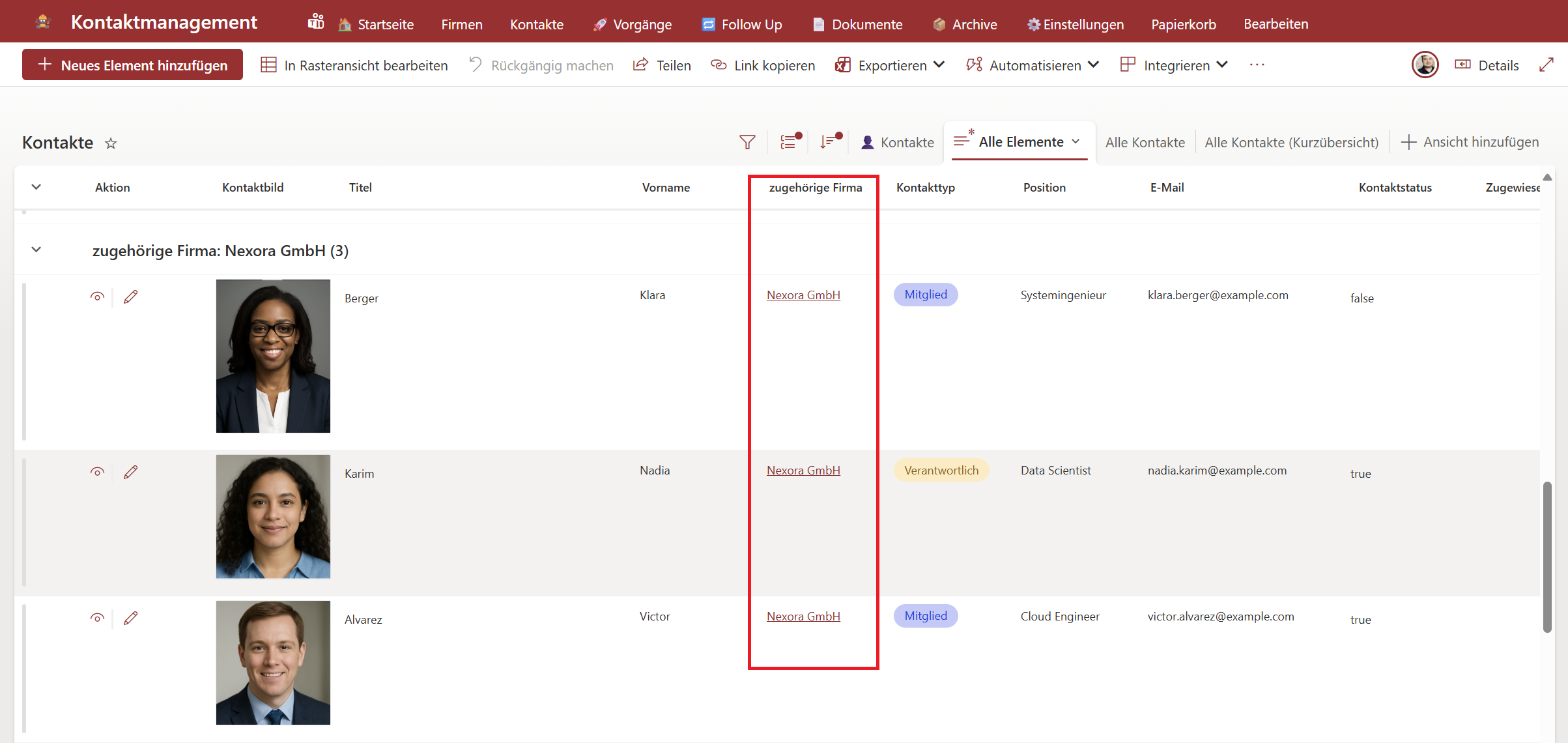Image resolution: width=1568 pixels, height=743 pixels.
Task: Open Nexora GmbH link in Karim row
Action: tap(803, 471)
